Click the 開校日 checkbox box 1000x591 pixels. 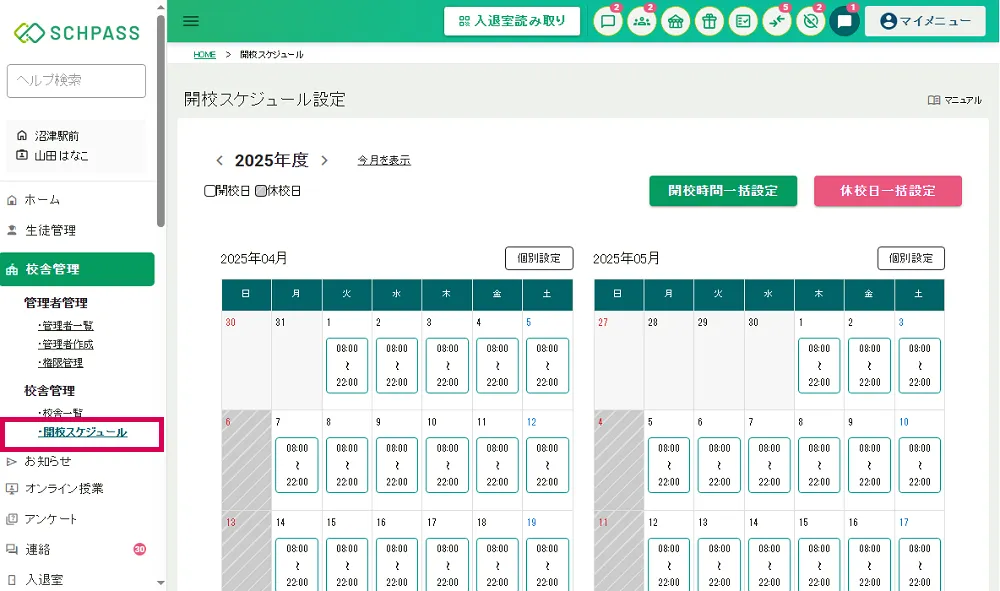(210, 191)
